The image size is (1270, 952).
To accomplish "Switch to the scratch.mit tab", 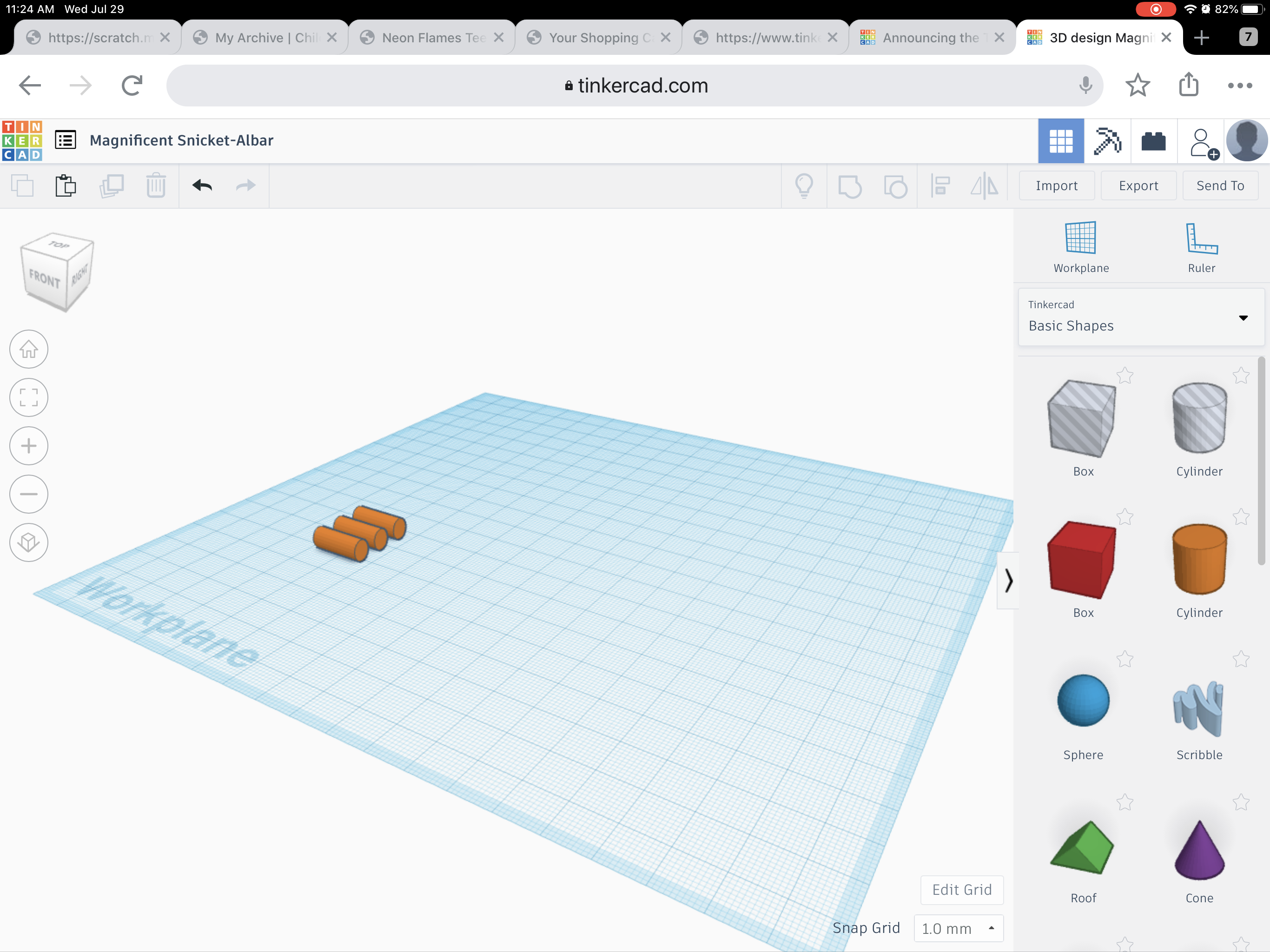I will [x=98, y=37].
